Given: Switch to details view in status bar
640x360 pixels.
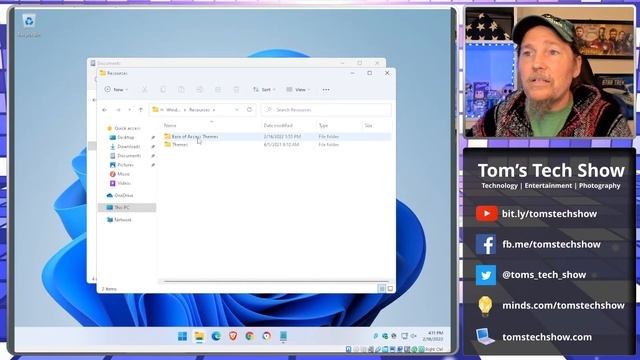Looking at the screenshot, I should [382, 289].
